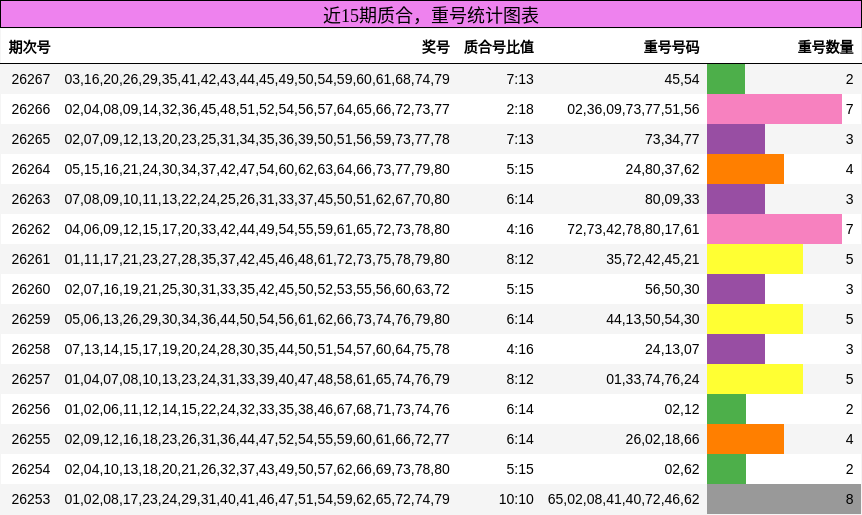Select period number 26260
Image resolution: width=862 pixels, height=515 pixels.
pyautogui.click(x=31, y=289)
